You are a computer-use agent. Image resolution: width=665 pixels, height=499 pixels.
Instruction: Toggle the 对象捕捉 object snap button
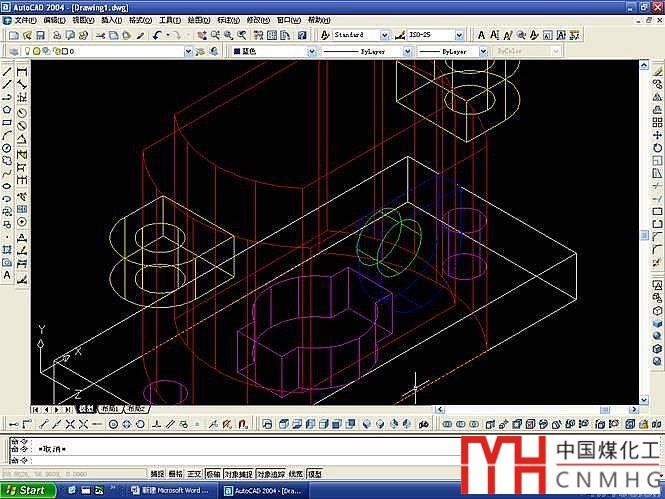[x=238, y=473]
